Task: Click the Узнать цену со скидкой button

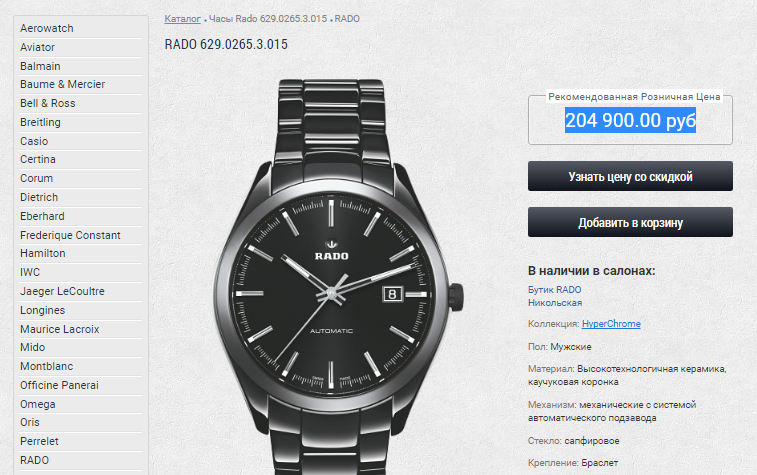Action: click(630, 176)
